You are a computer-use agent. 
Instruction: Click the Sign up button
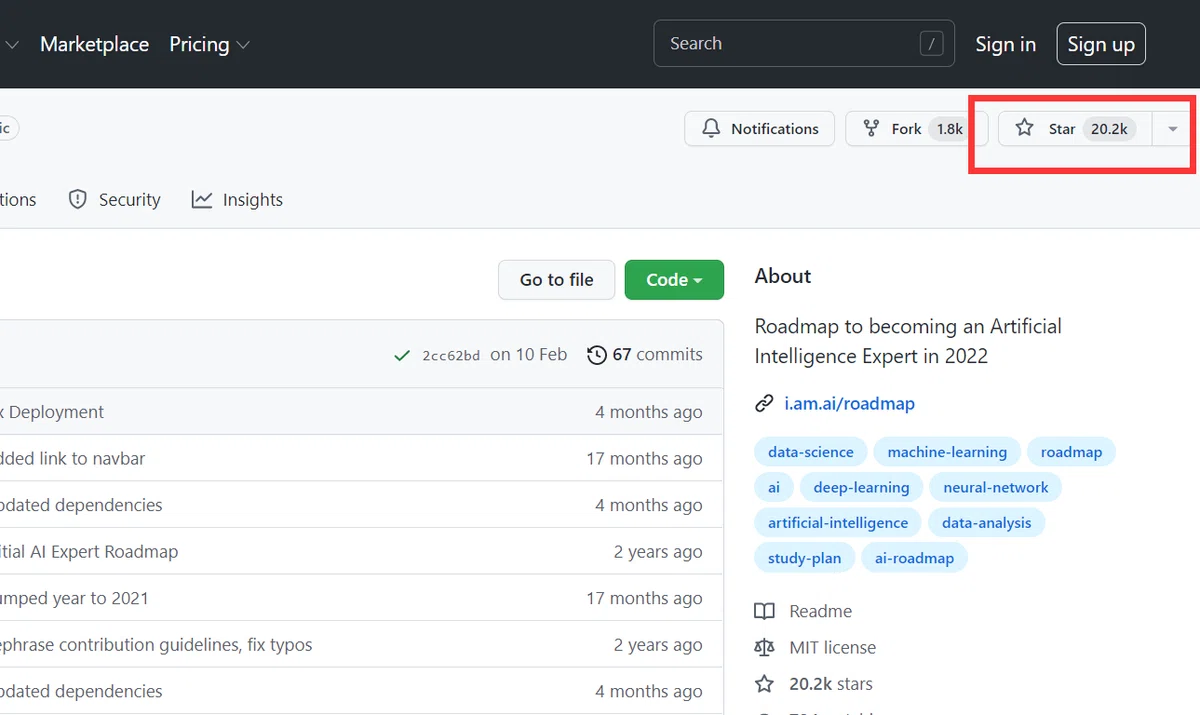1101,44
